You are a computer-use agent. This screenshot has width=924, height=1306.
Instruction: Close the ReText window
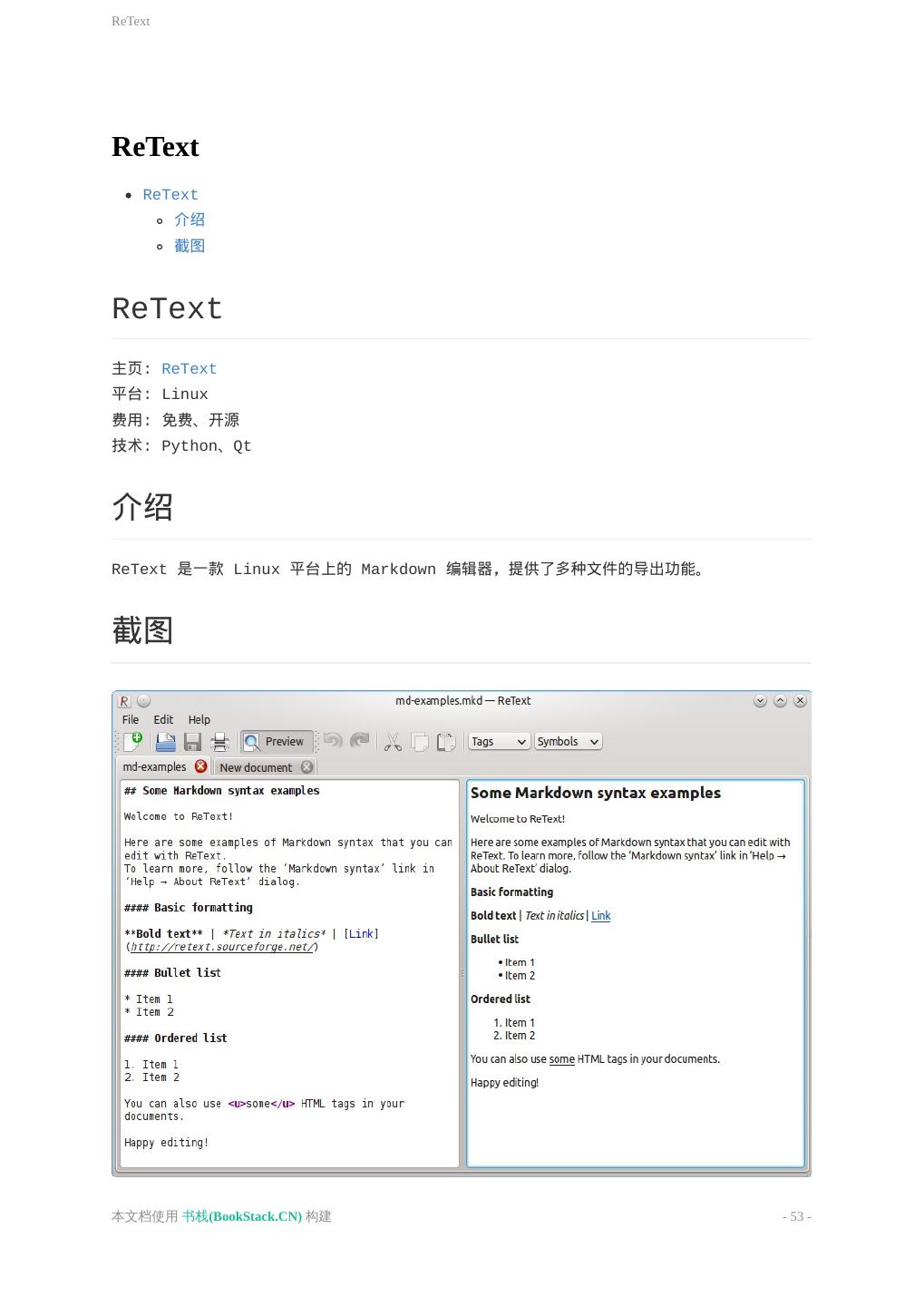(x=800, y=701)
